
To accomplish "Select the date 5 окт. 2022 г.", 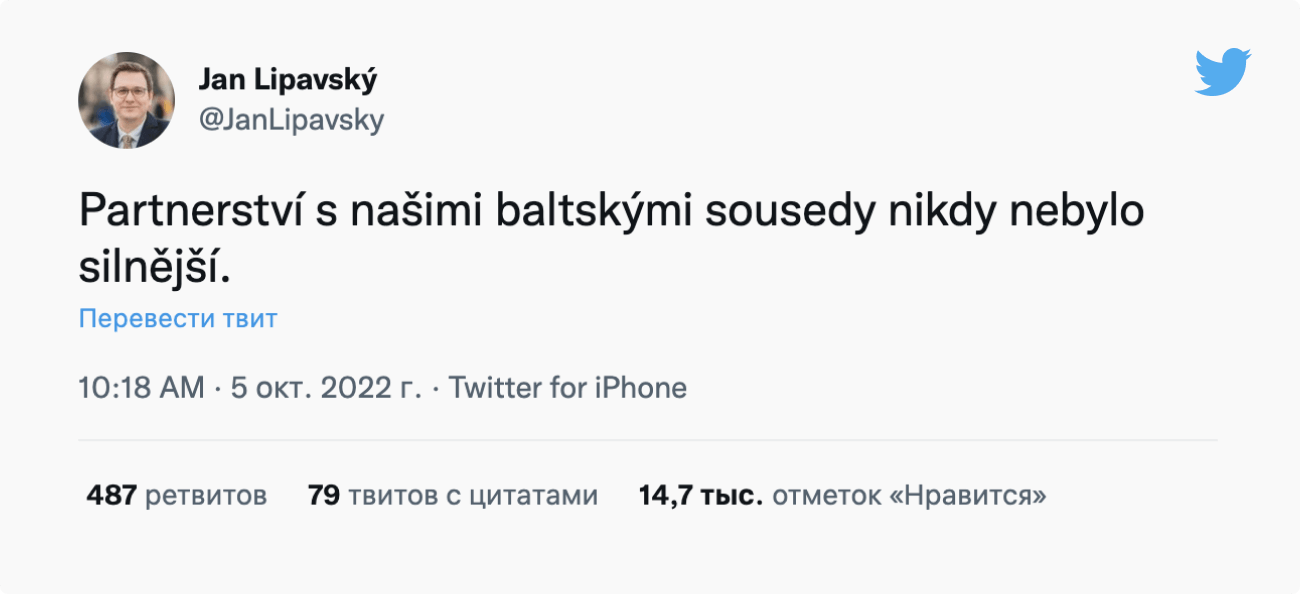I will click(326, 388).
